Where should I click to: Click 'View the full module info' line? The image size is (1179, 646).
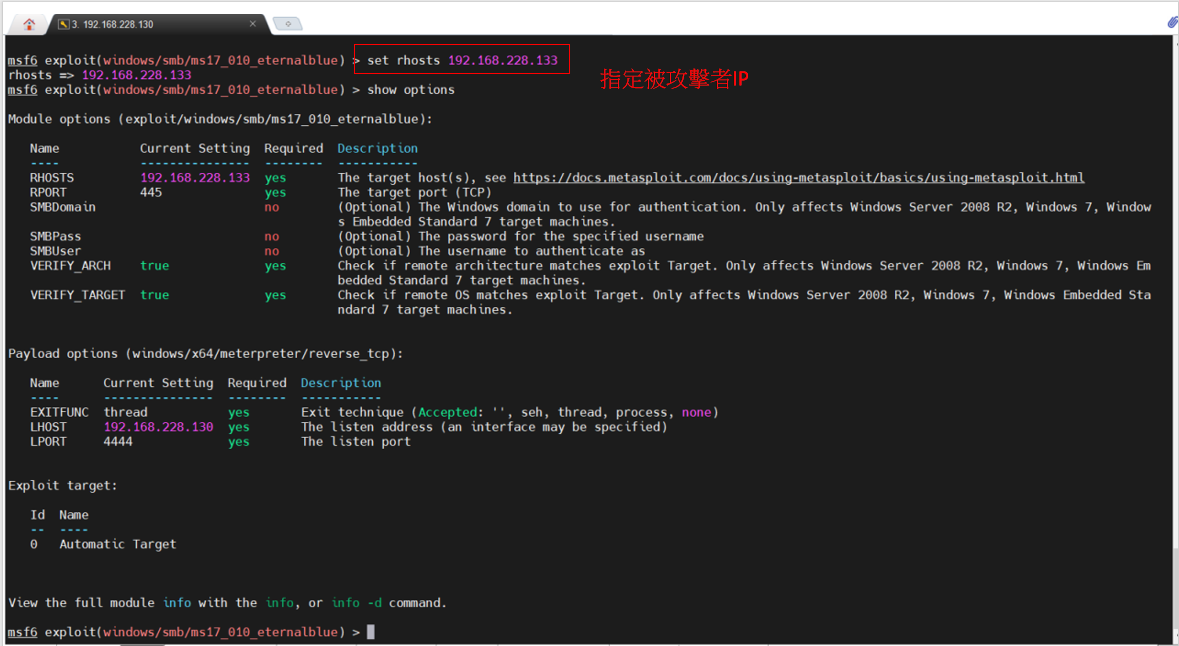click(227, 603)
